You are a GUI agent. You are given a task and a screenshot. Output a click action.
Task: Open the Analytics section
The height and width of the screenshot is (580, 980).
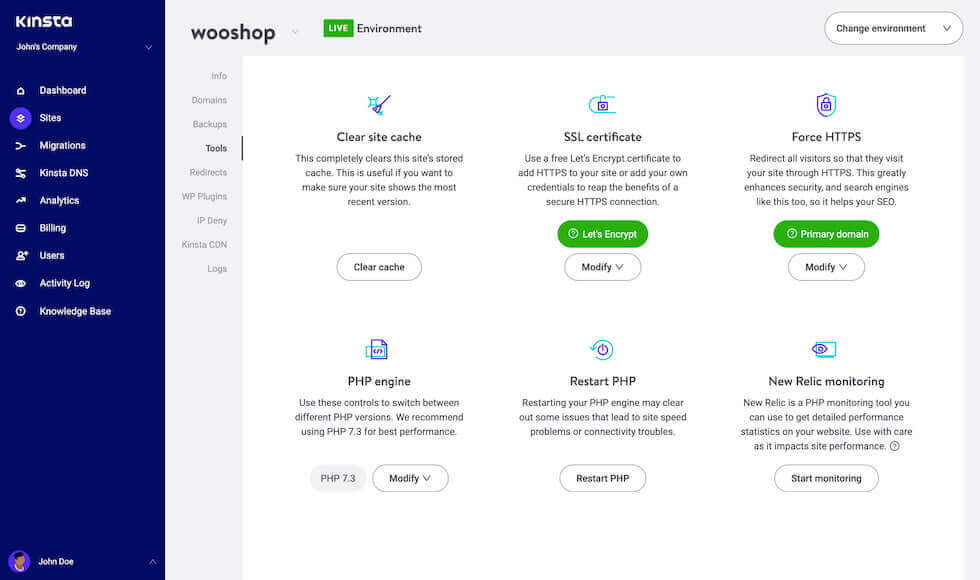point(60,200)
